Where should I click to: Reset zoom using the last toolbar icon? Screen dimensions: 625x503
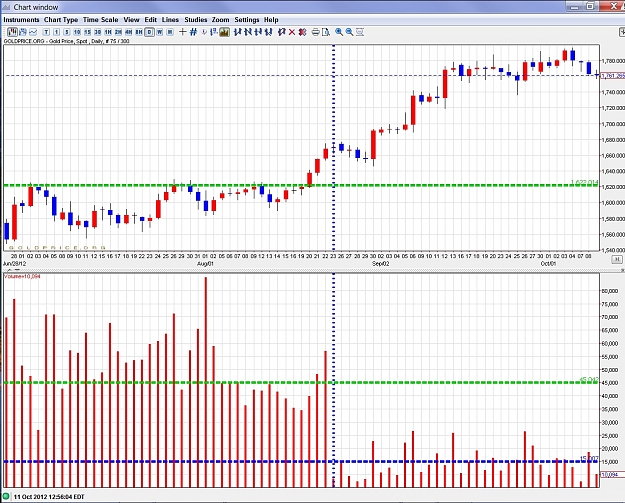tap(360, 32)
